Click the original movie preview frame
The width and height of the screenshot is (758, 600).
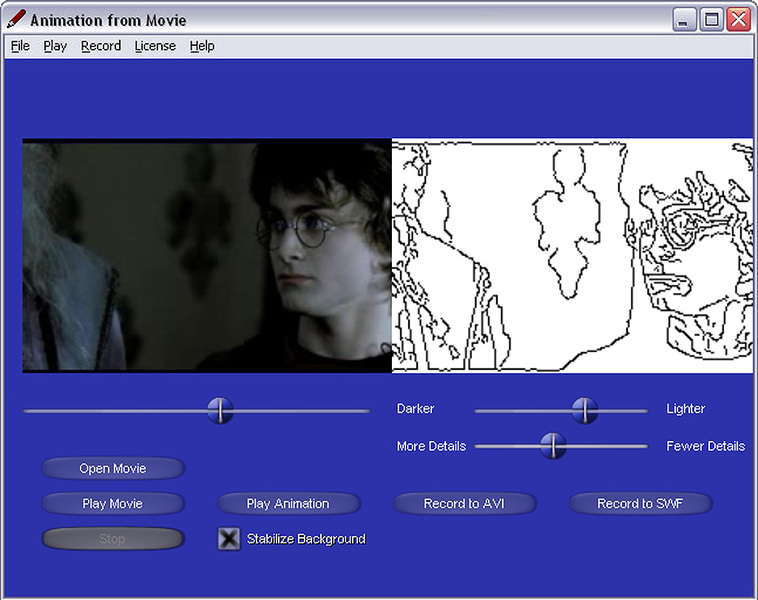coord(207,256)
